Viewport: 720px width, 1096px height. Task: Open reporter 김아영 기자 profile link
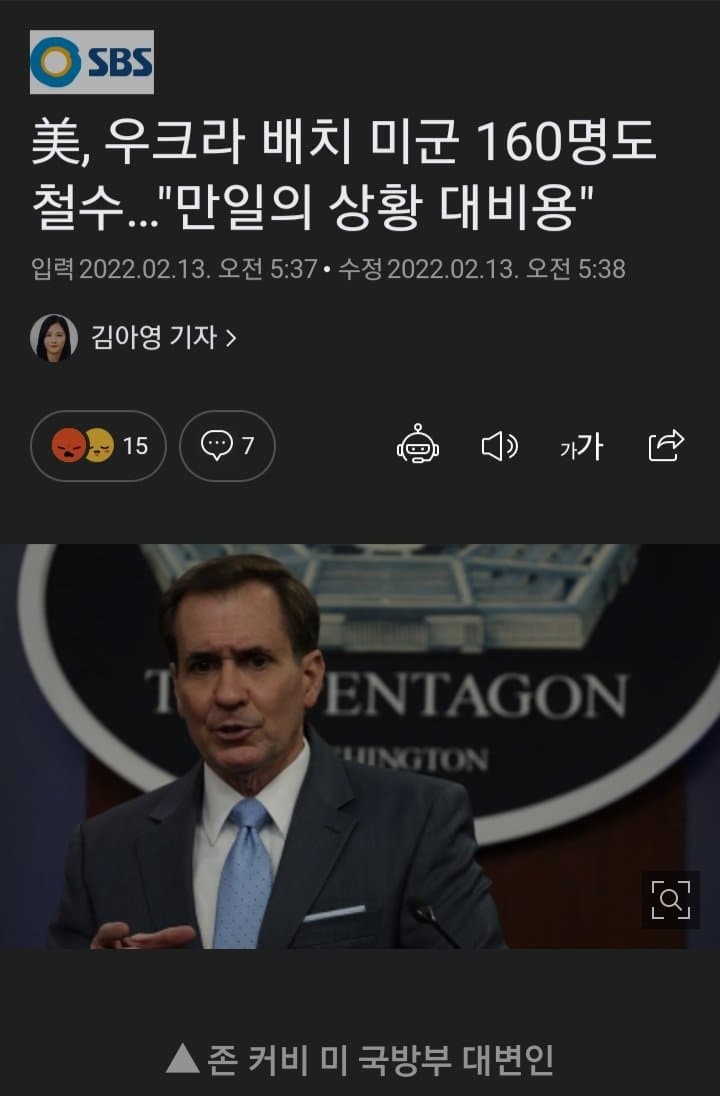click(x=154, y=338)
